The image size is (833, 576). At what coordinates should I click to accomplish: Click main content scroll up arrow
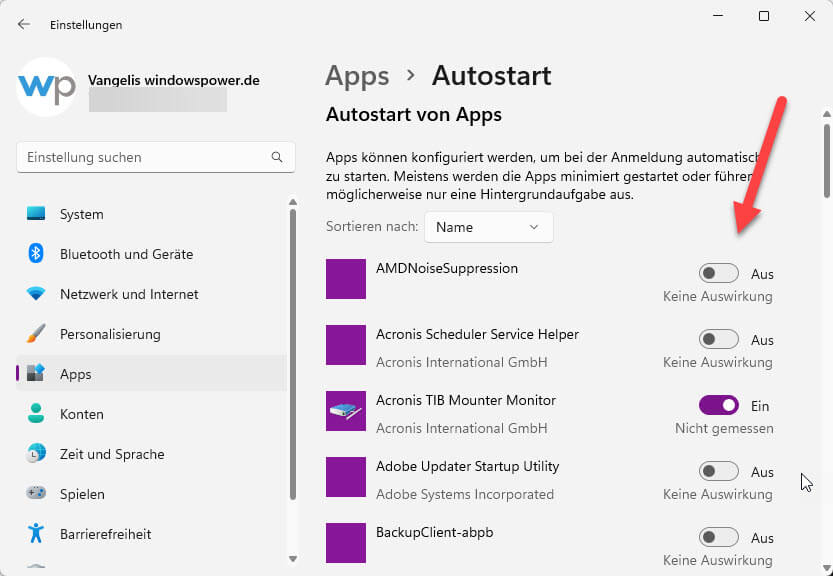[827, 114]
